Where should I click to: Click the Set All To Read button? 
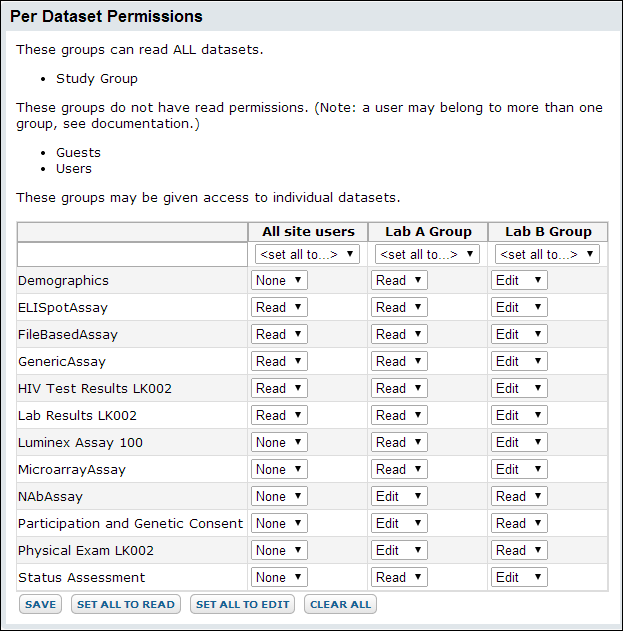click(126, 604)
